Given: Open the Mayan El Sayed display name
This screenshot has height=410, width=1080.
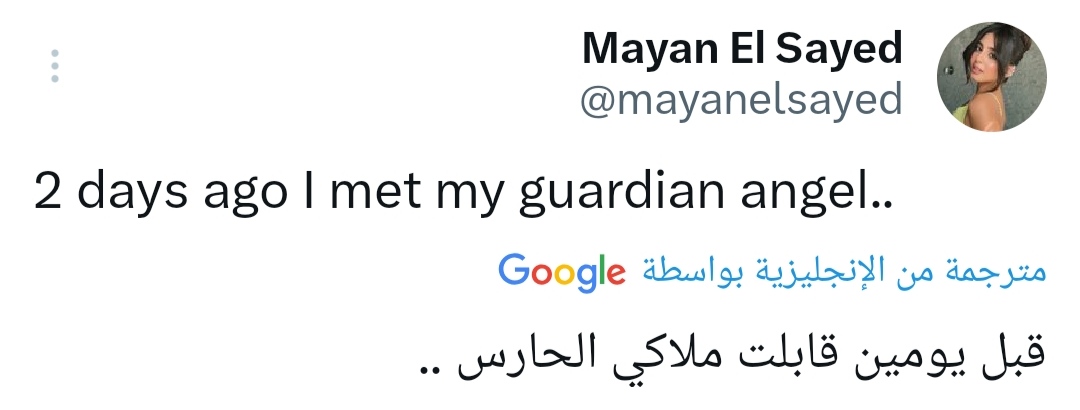Looking at the screenshot, I should tap(742, 48).
